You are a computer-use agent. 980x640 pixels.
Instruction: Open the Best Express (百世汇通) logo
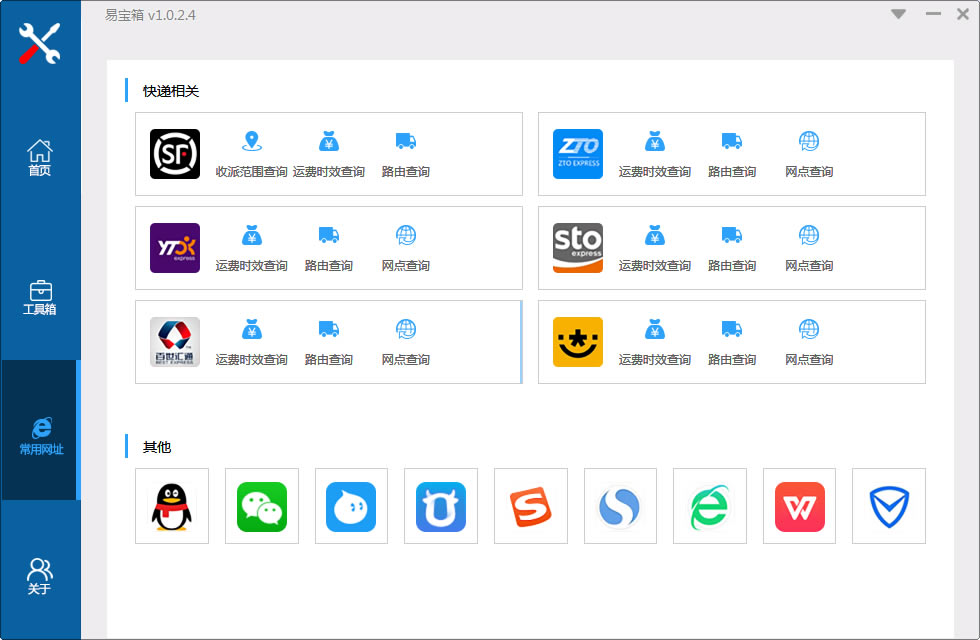click(x=175, y=342)
